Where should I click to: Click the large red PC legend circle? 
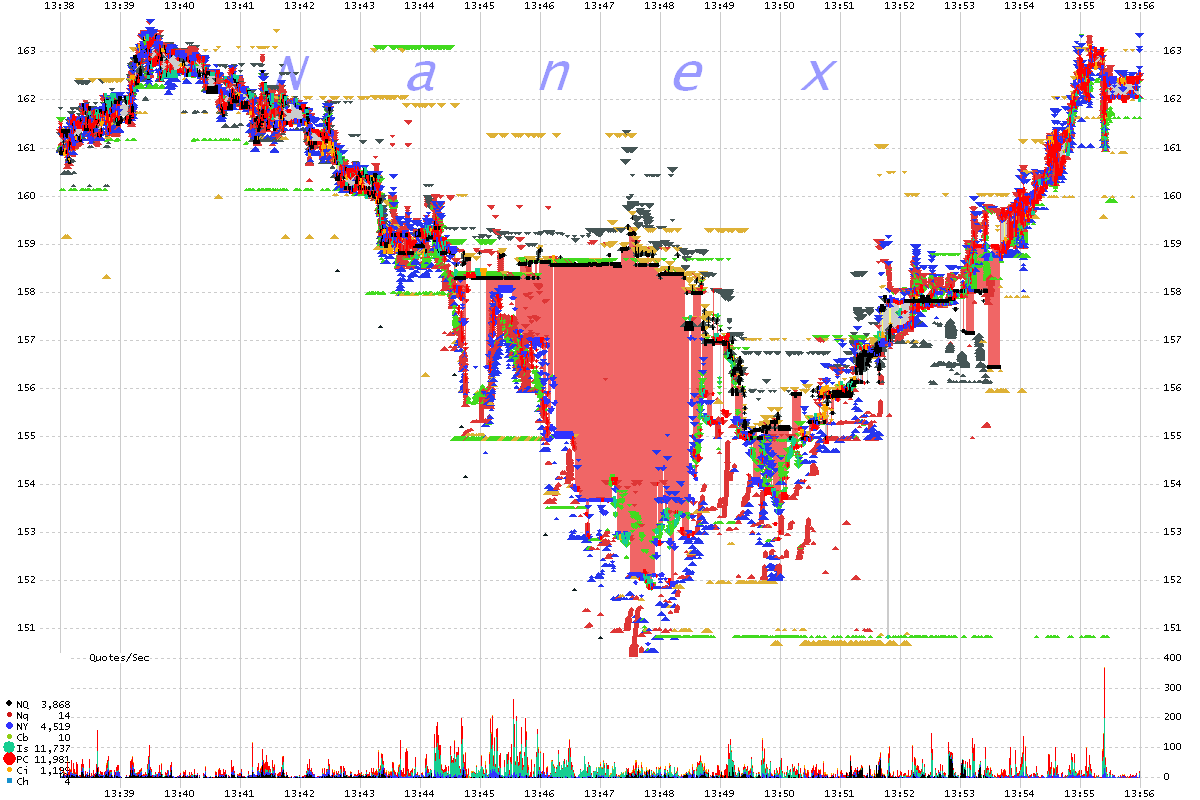tap(9, 759)
